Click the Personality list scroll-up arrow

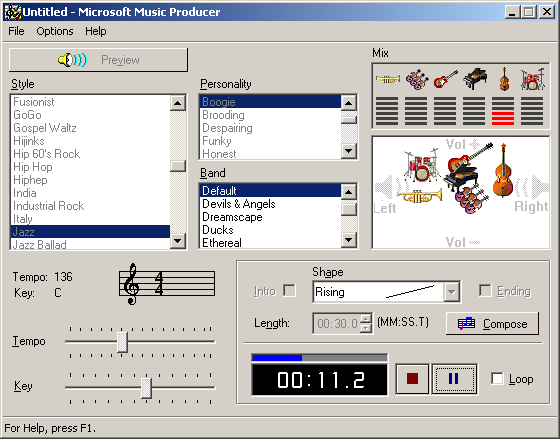(349, 103)
